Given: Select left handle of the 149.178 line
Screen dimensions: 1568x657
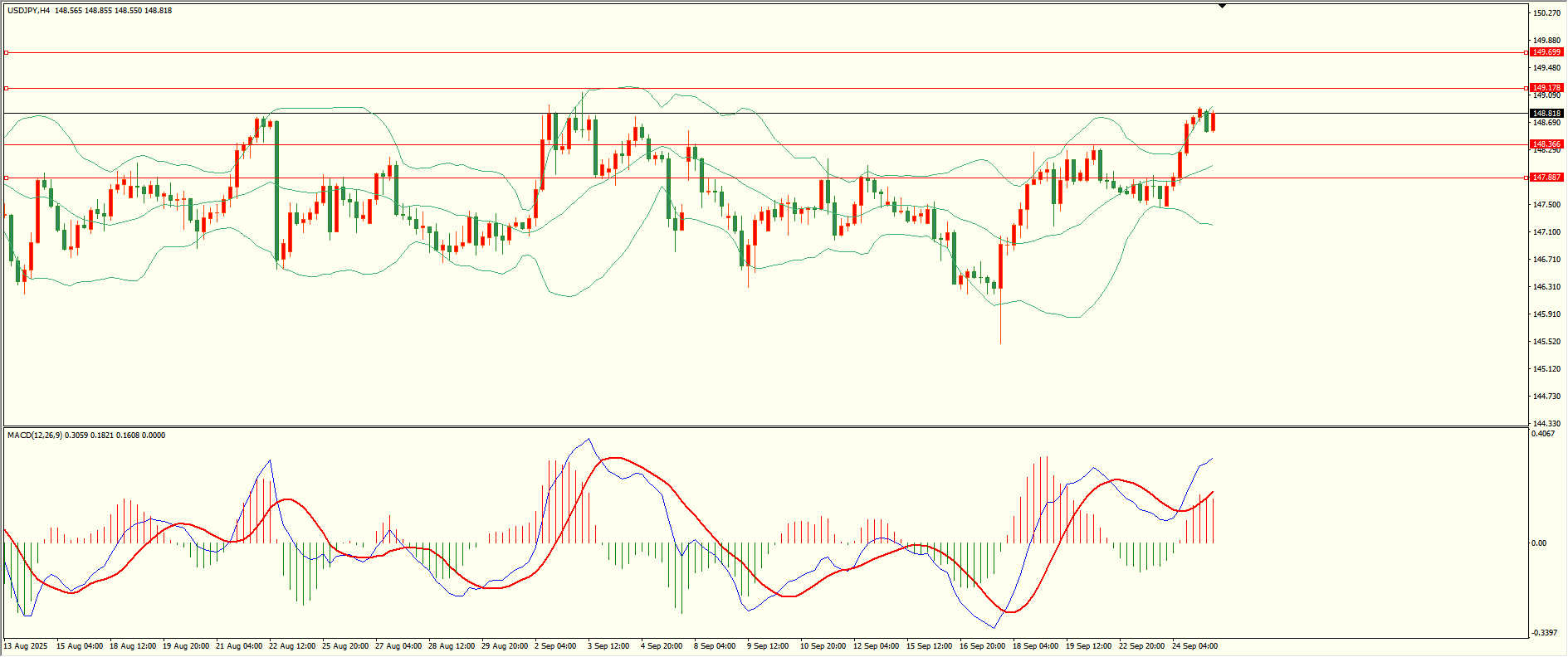Looking at the screenshot, I should click(7, 88).
